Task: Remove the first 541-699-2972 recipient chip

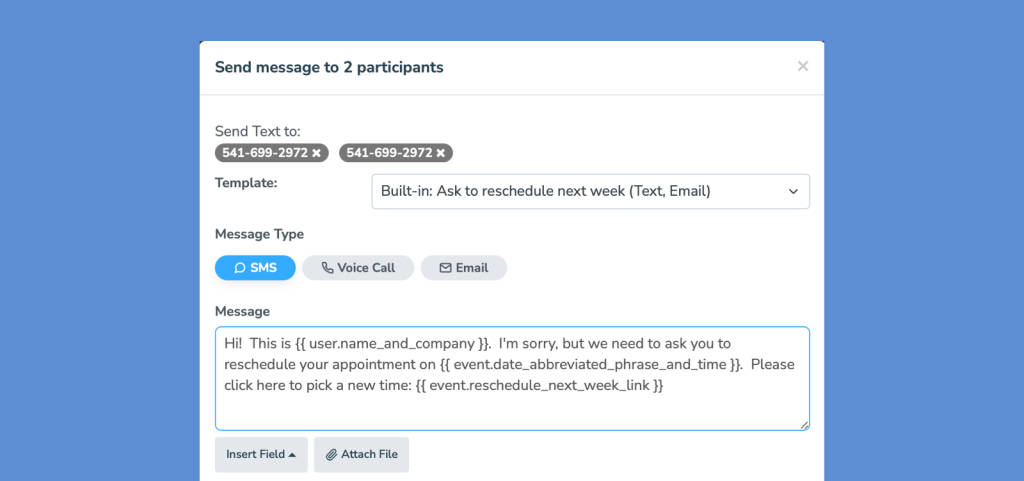Action: 316,153
